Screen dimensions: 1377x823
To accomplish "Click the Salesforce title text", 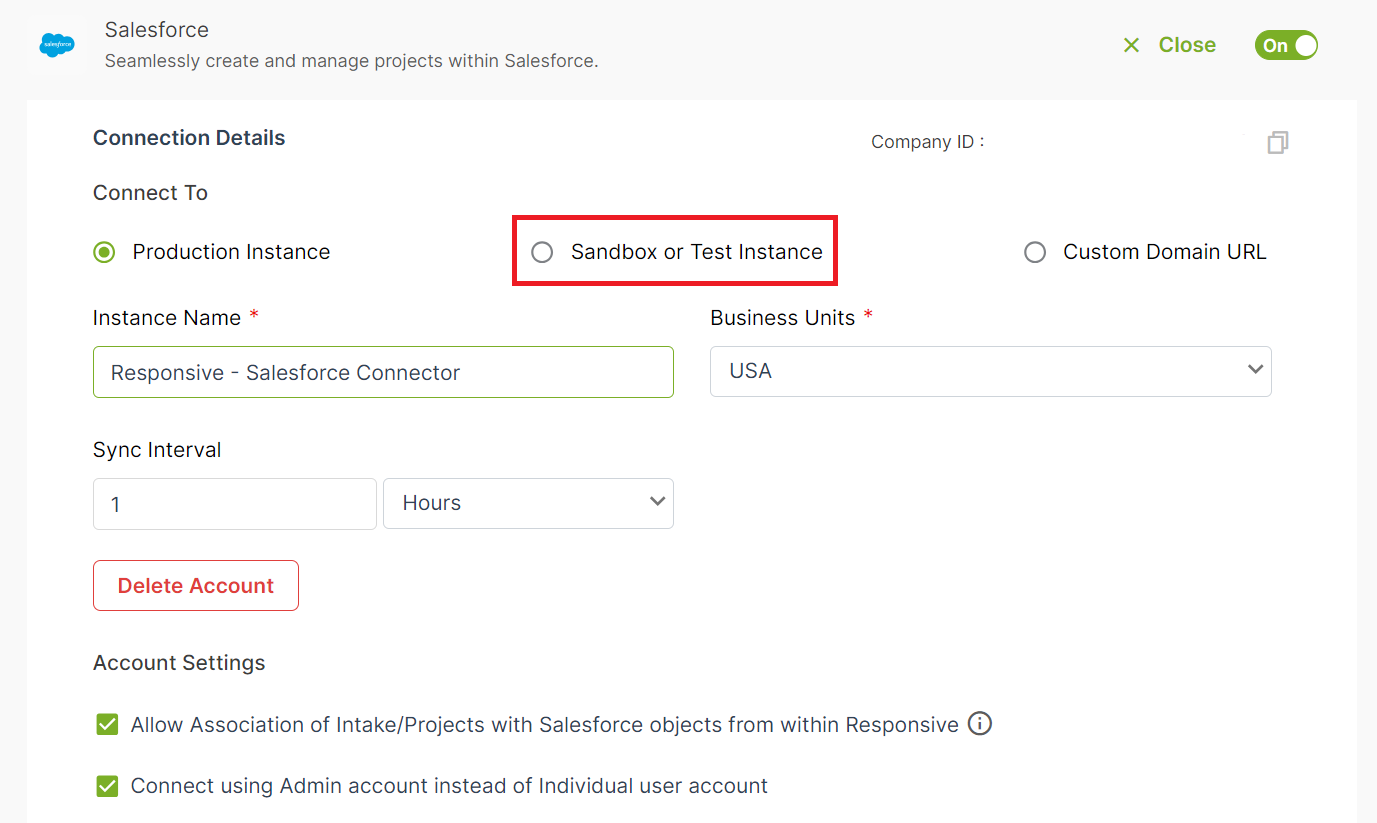I will [157, 30].
